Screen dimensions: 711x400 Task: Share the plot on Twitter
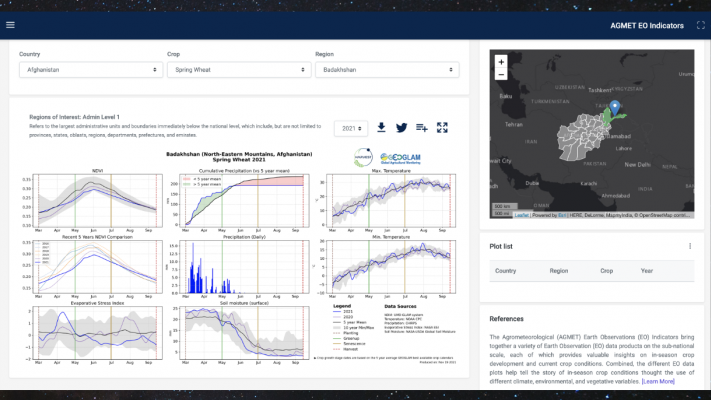401,128
